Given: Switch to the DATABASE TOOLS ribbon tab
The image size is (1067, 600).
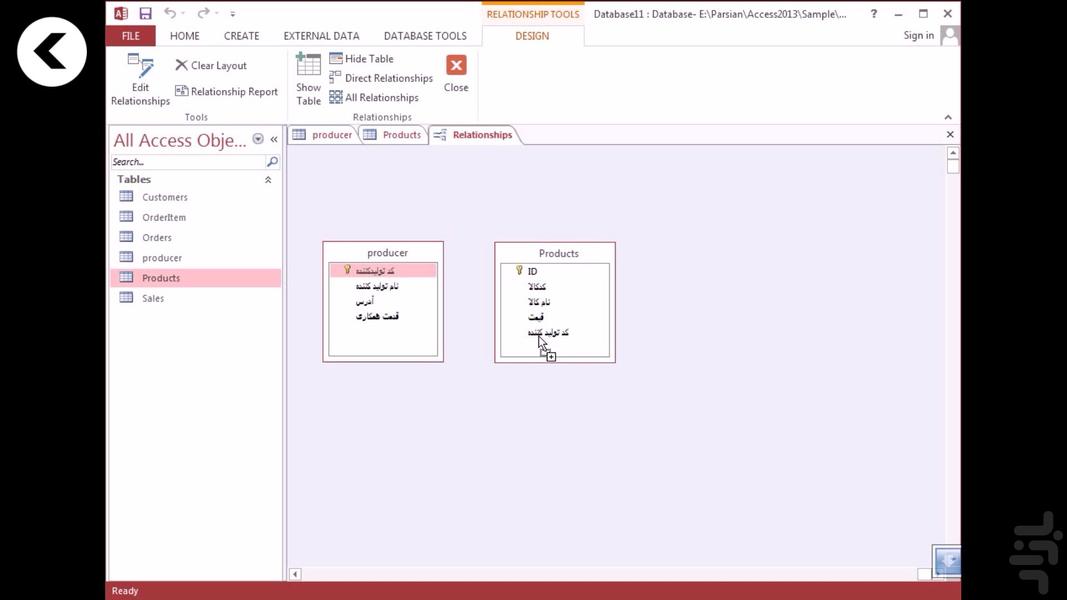Looking at the screenshot, I should 424,35.
